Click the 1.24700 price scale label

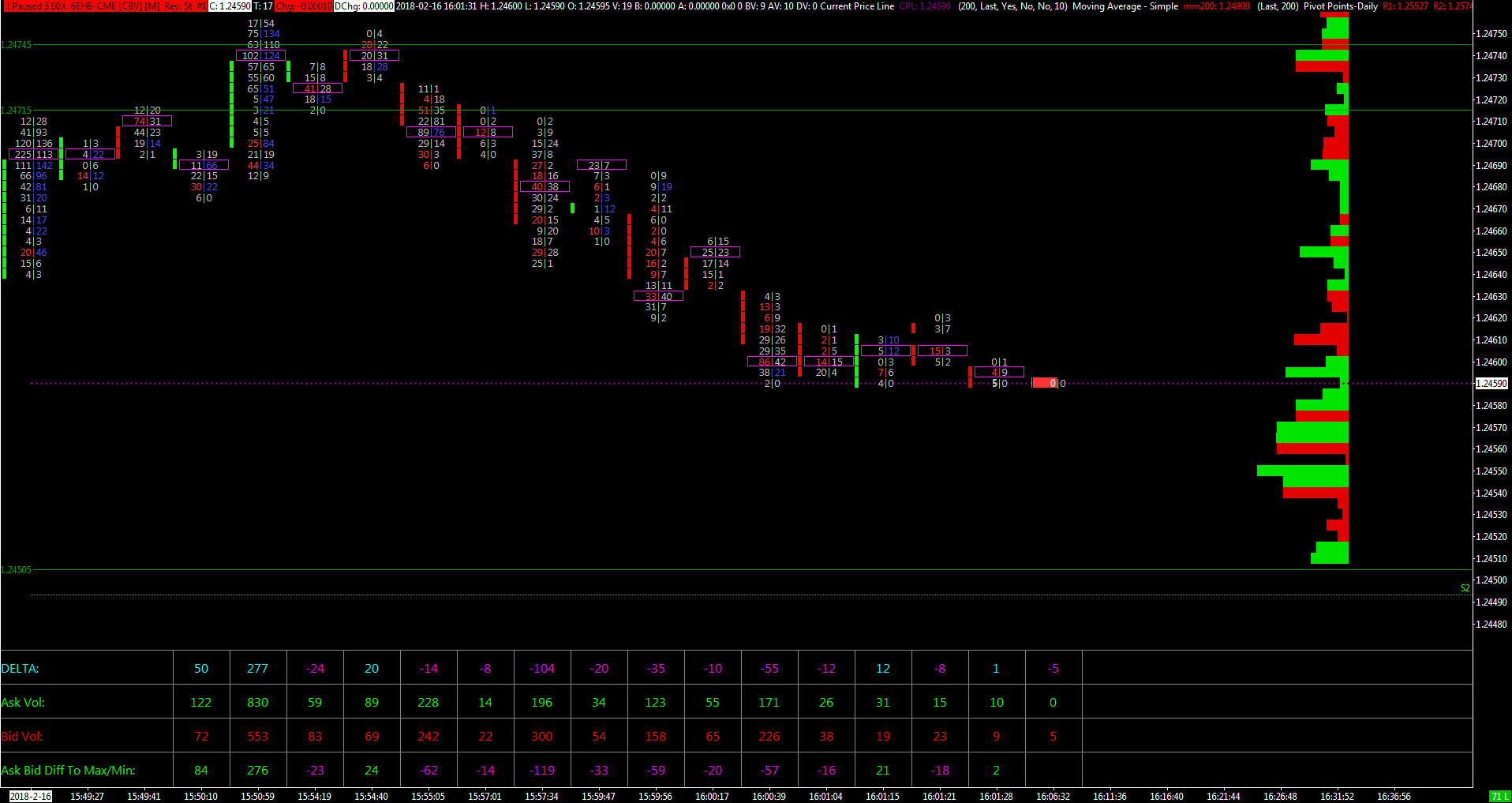pyautogui.click(x=1491, y=144)
